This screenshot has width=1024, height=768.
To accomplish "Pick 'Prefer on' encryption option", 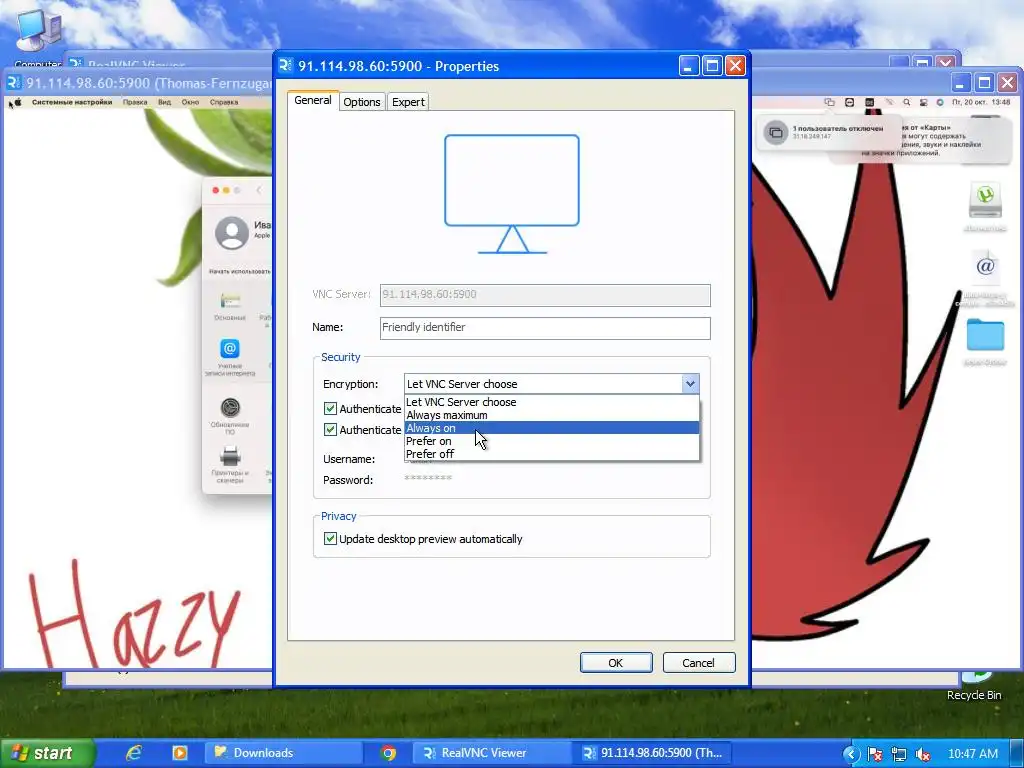I will (552, 441).
